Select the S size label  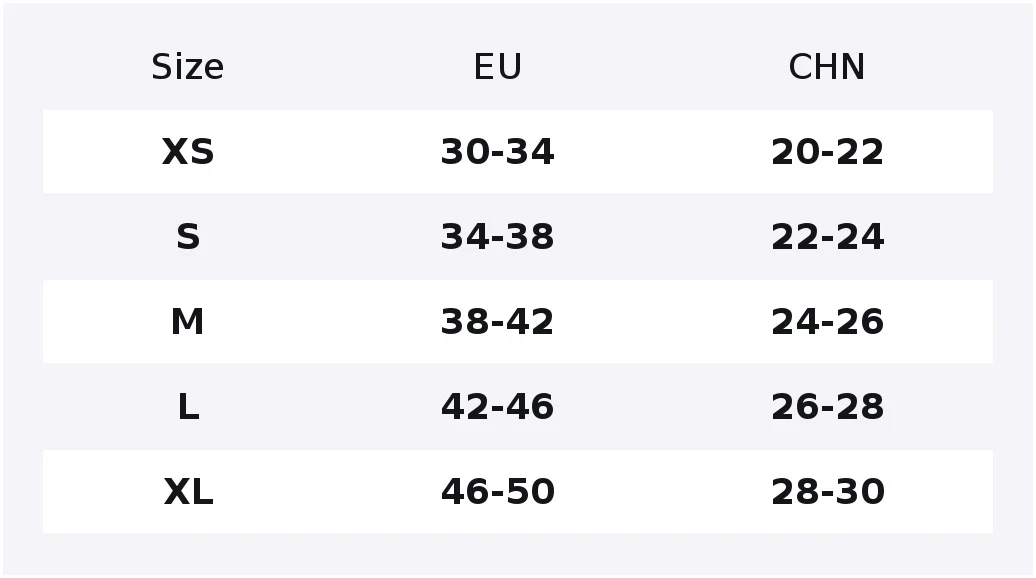coord(188,236)
